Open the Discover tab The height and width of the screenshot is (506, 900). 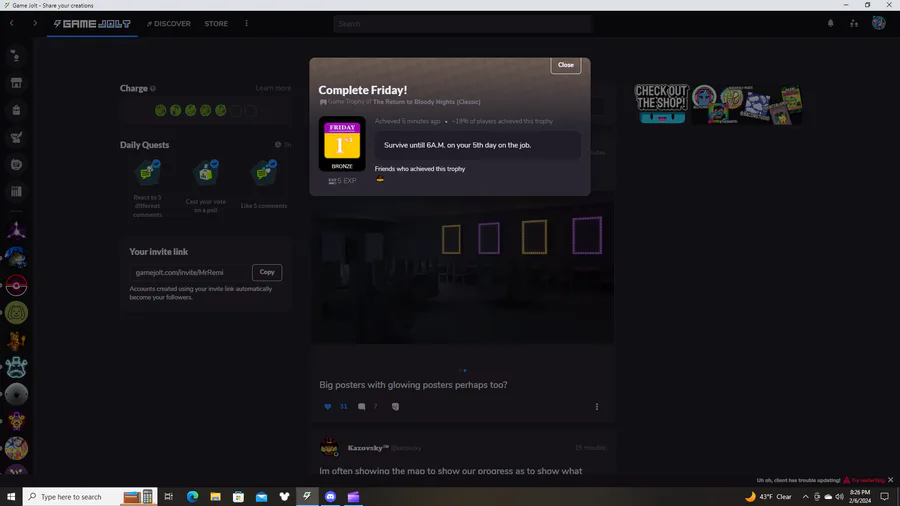pos(169,24)
